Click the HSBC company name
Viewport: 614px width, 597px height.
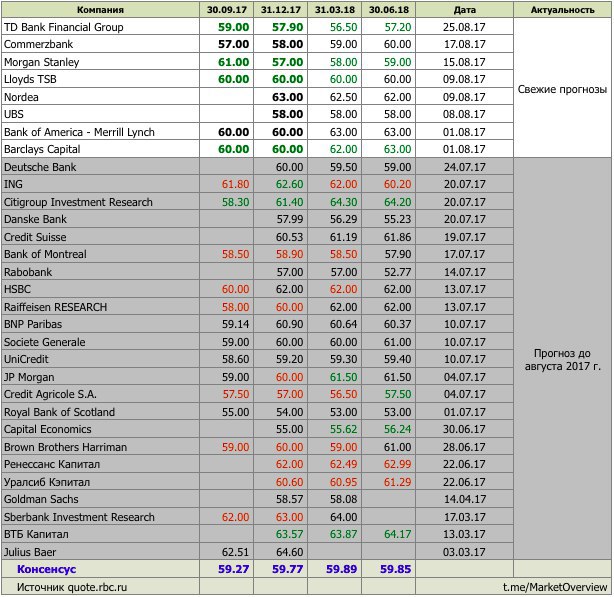coord(17,290)
